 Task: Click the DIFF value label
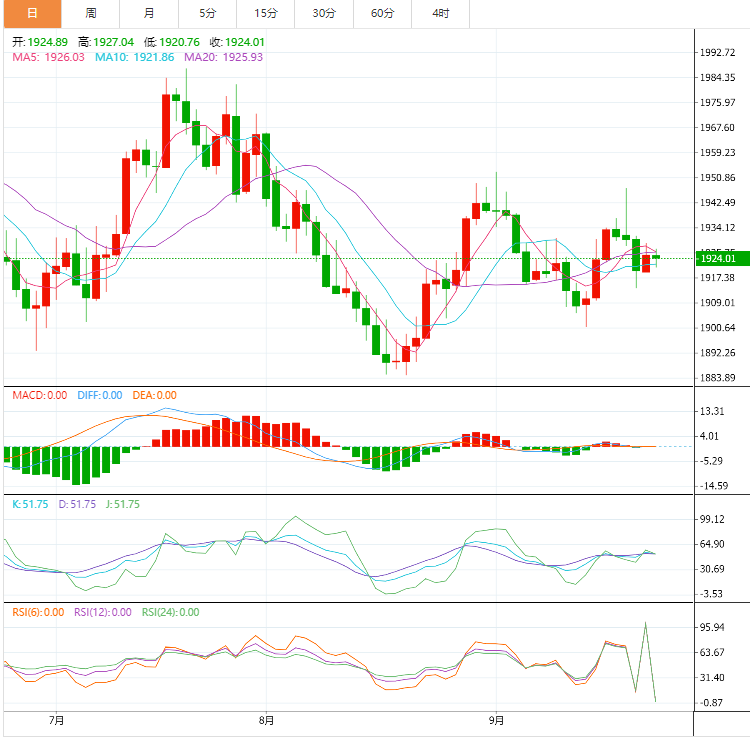tap(99, 395)
